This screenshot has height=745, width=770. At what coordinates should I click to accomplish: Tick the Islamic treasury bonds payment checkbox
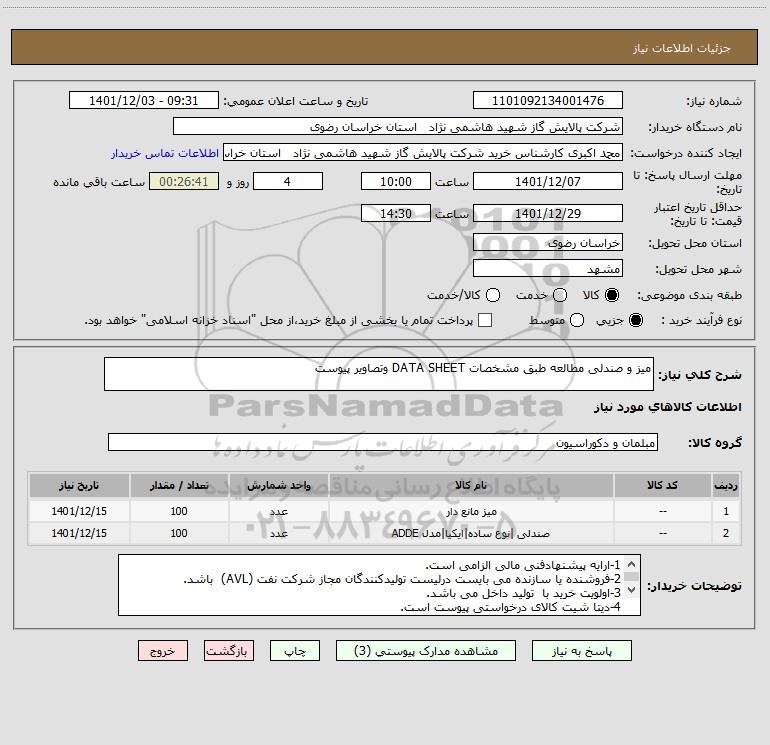[485, 320]
